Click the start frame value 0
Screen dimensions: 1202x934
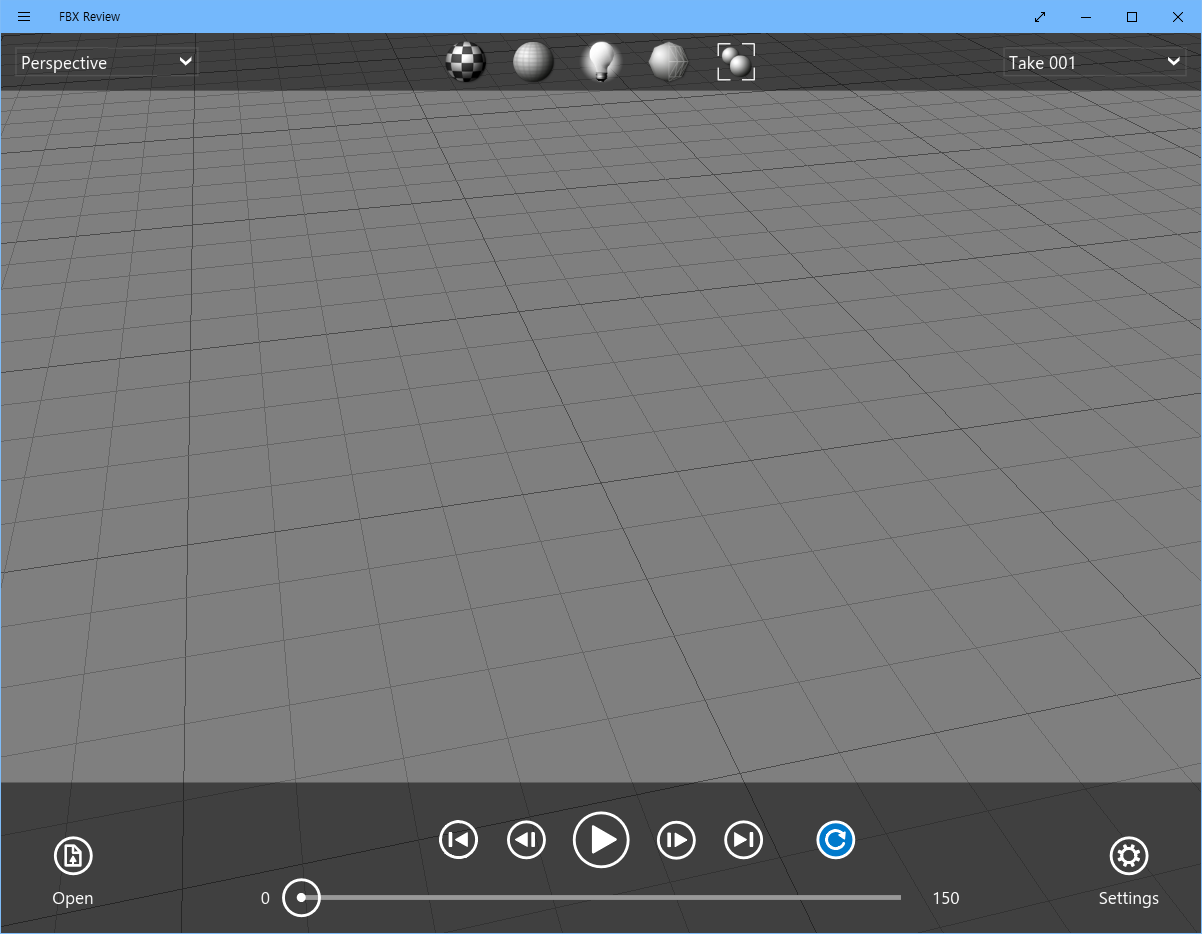(x=265, y=898)
